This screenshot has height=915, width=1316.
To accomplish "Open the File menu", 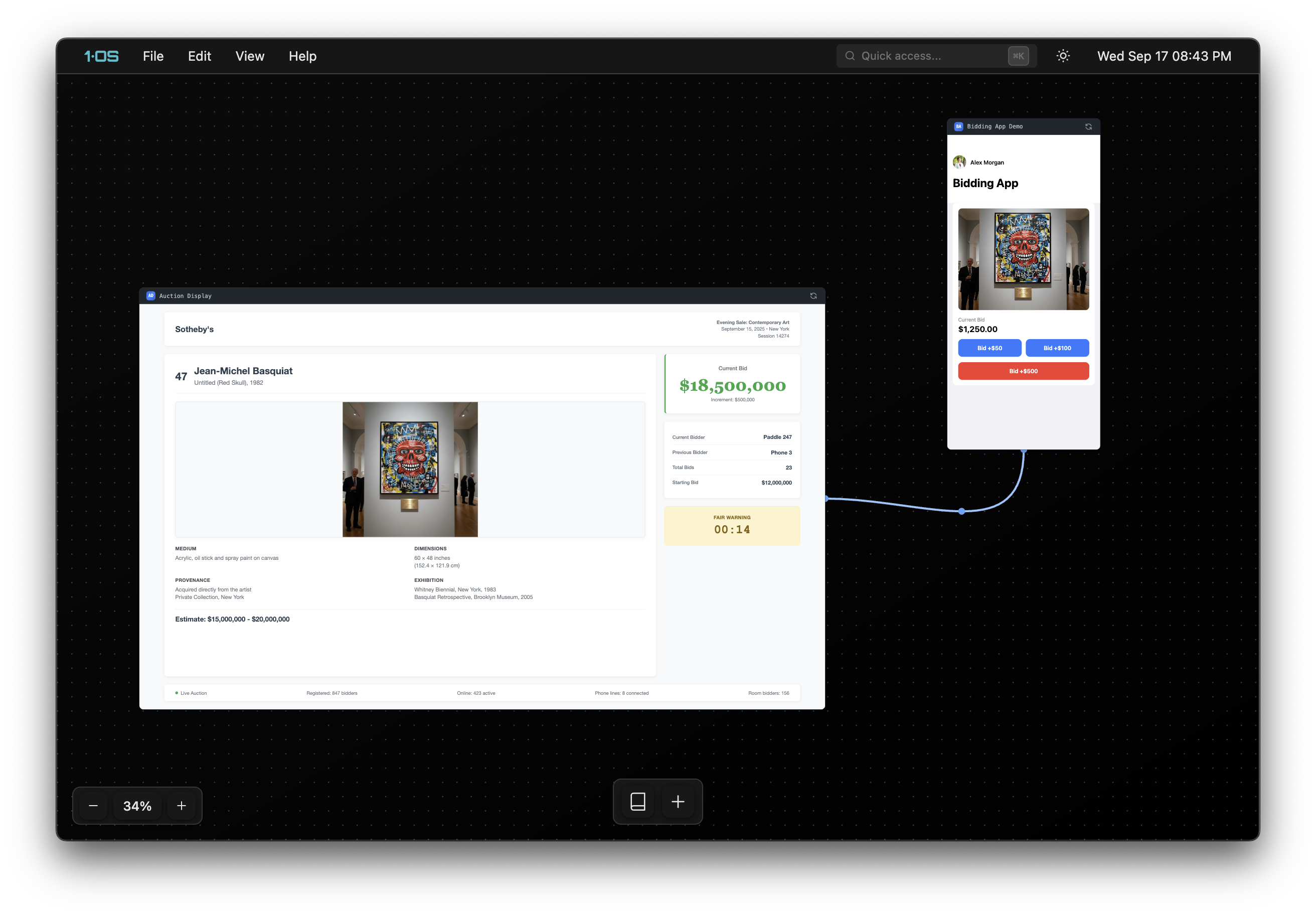I will [x=153, y=56].
